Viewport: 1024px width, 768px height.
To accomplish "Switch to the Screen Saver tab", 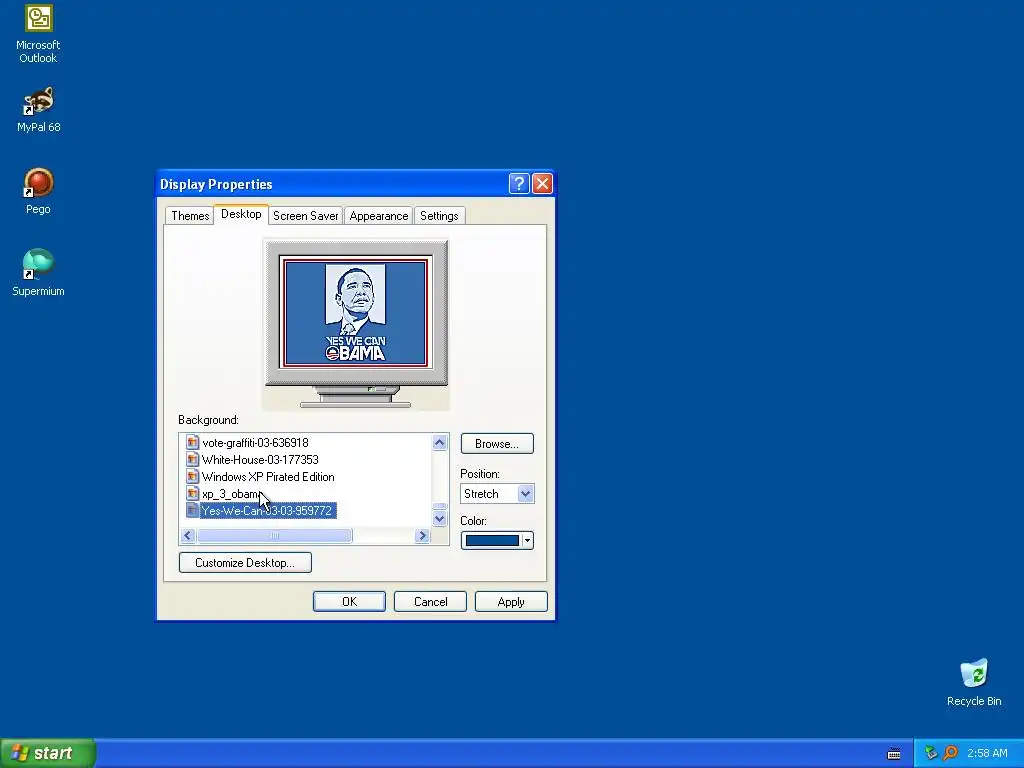I will [x=306, y=216].
